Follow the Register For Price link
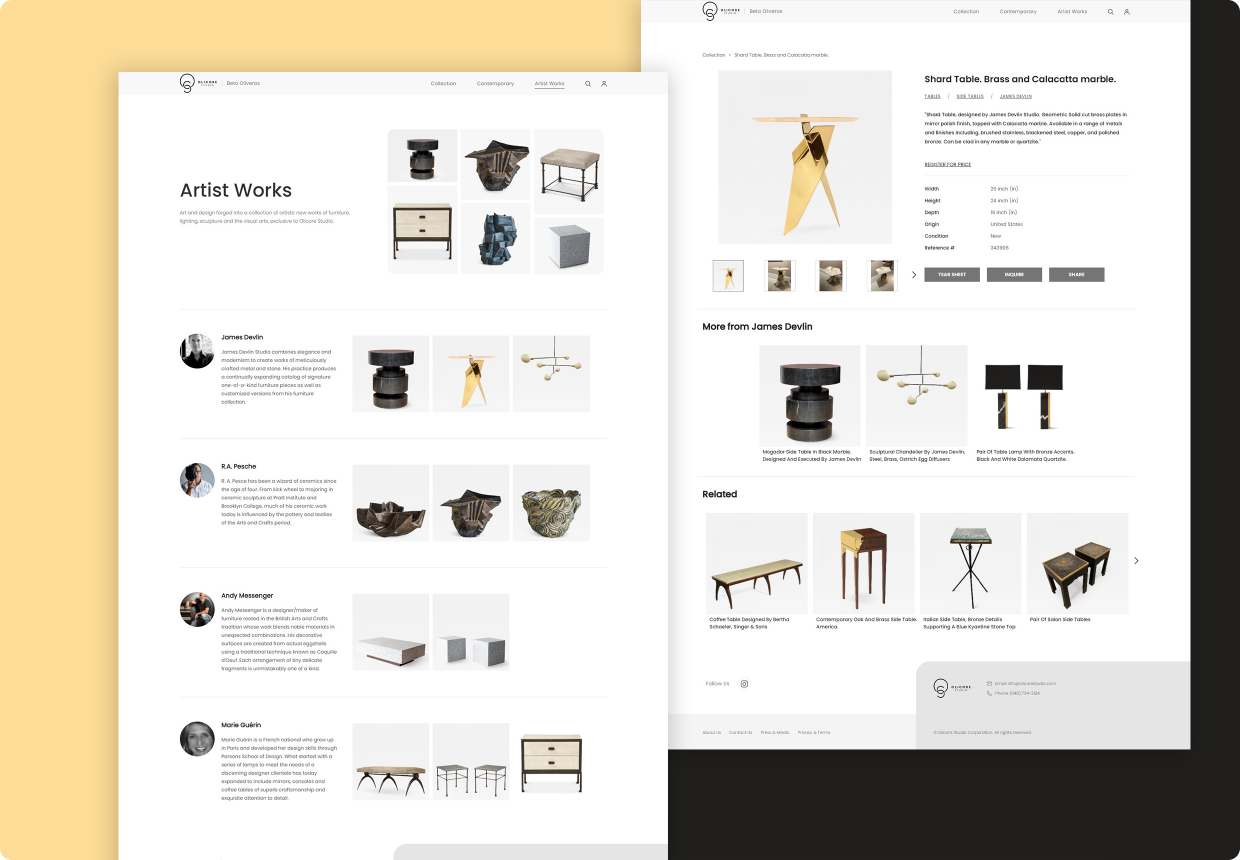 point(947,164)
